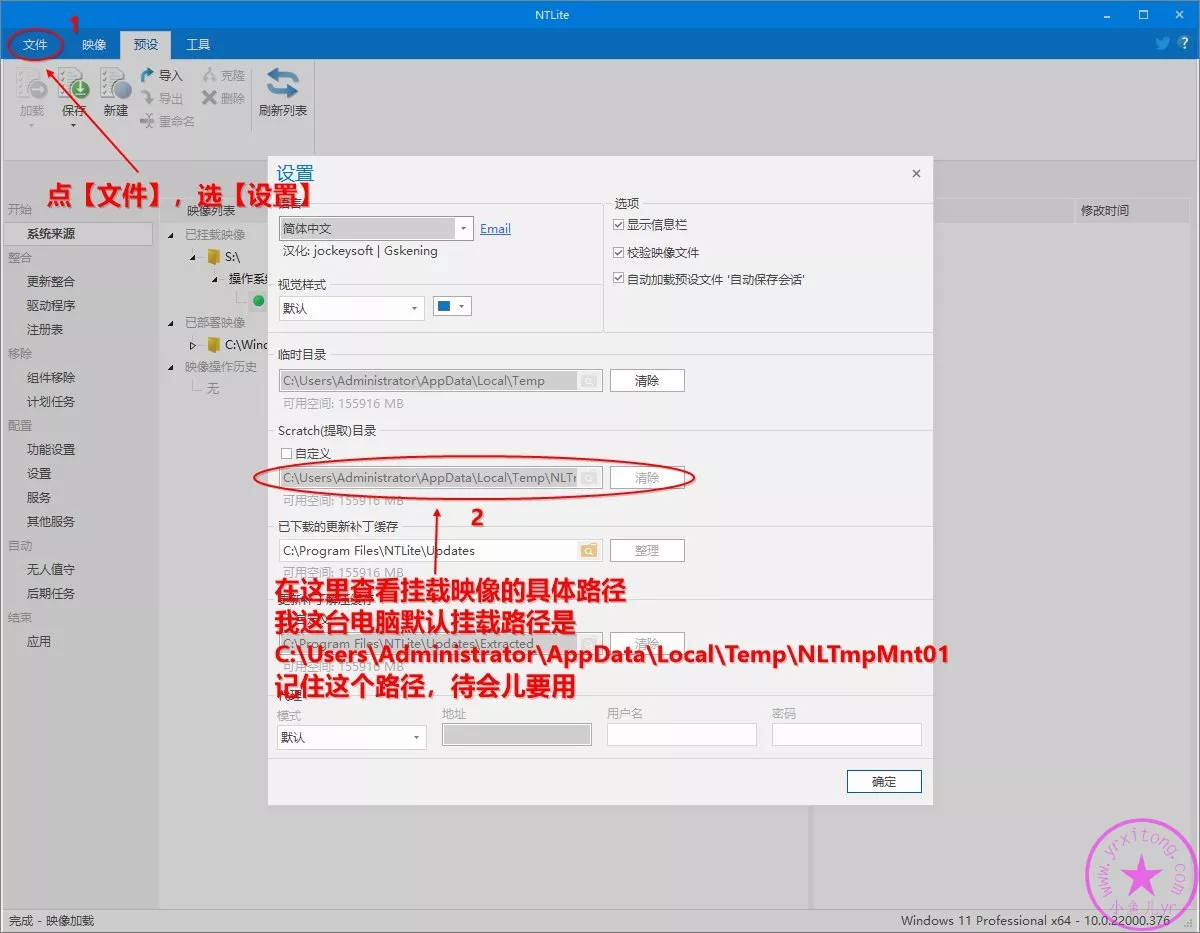Open the 文件 menu
Viewport: 1200px width, 933px height.
(x=35, y=44)
